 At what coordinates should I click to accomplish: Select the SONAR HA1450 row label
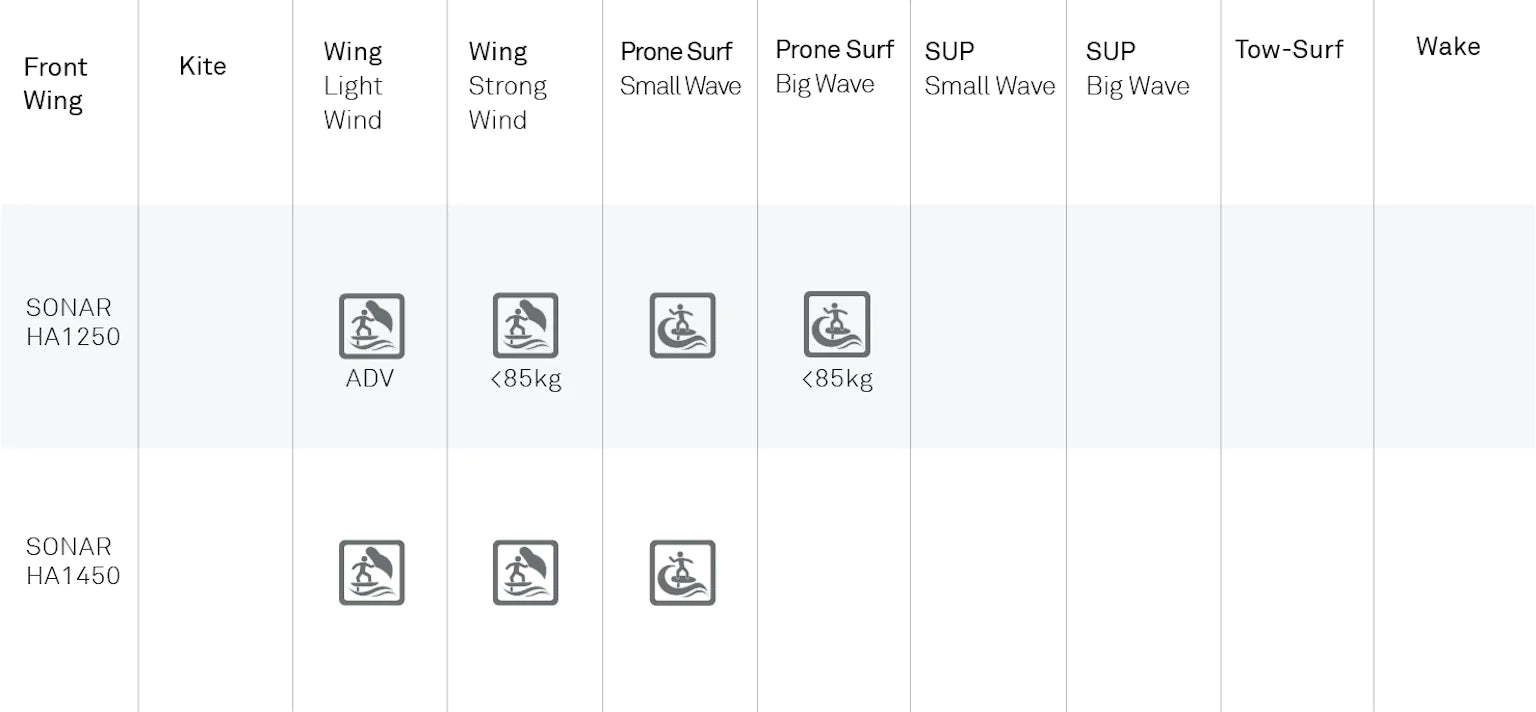(72, 561)
